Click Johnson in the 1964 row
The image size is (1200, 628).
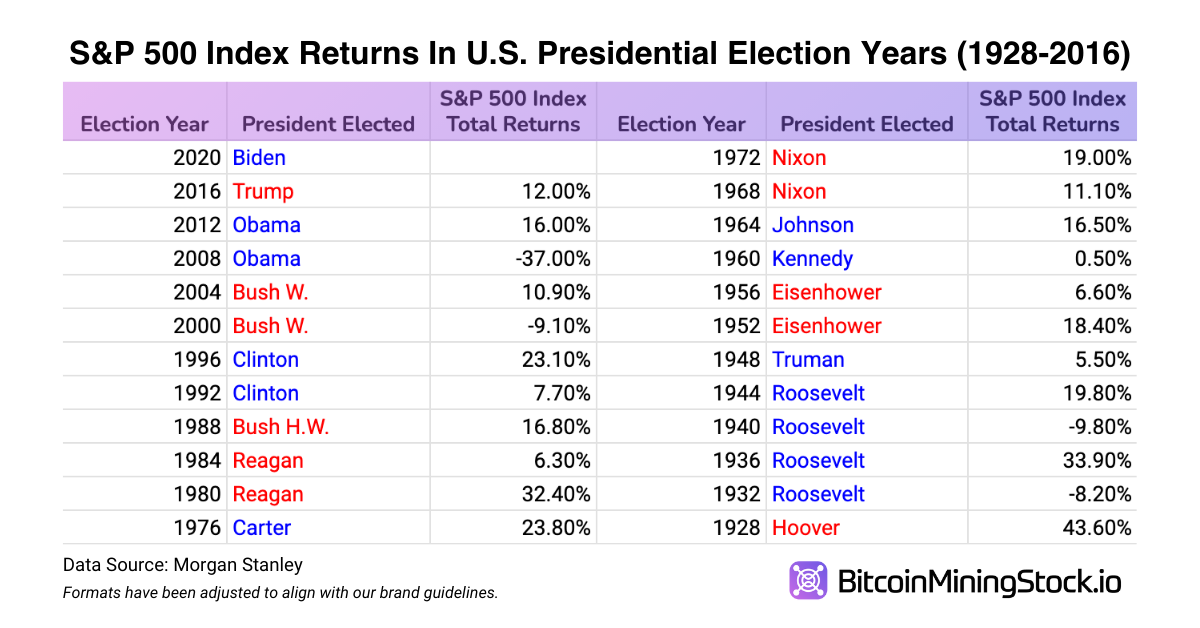(x=813, y=225)
